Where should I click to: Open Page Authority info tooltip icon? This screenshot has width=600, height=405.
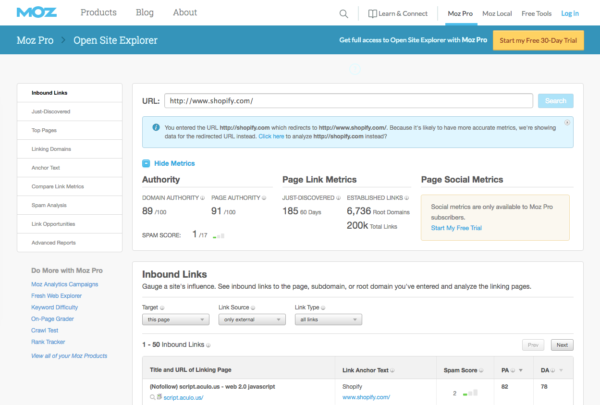click(x=264, y=198)
